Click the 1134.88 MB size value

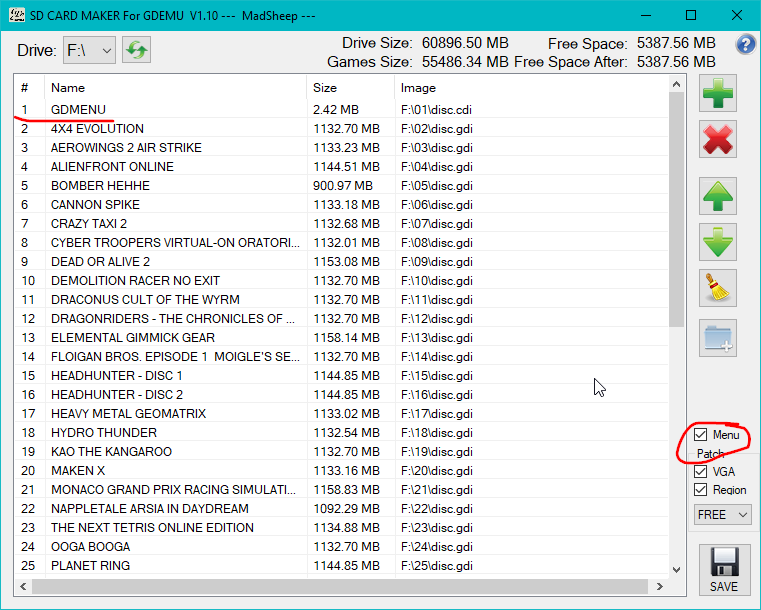point(347,528)
